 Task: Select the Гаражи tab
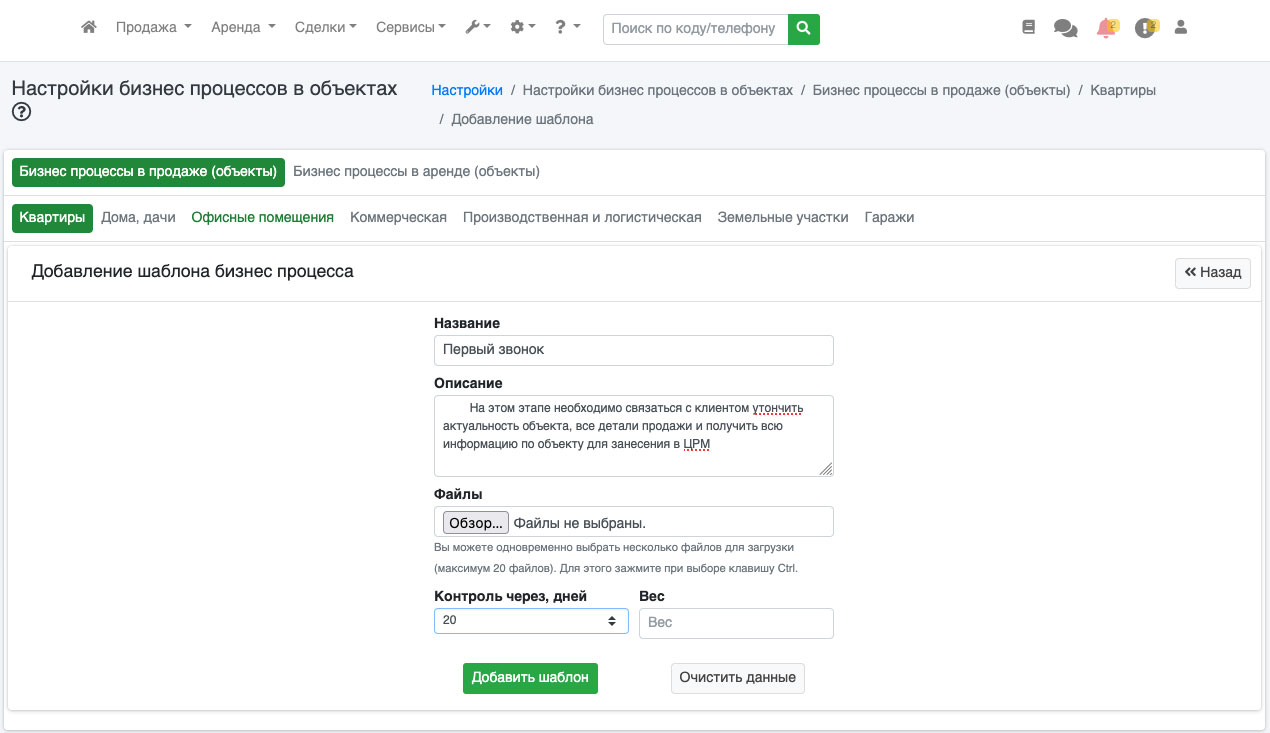pyautogui.click(x=889, y=217)
